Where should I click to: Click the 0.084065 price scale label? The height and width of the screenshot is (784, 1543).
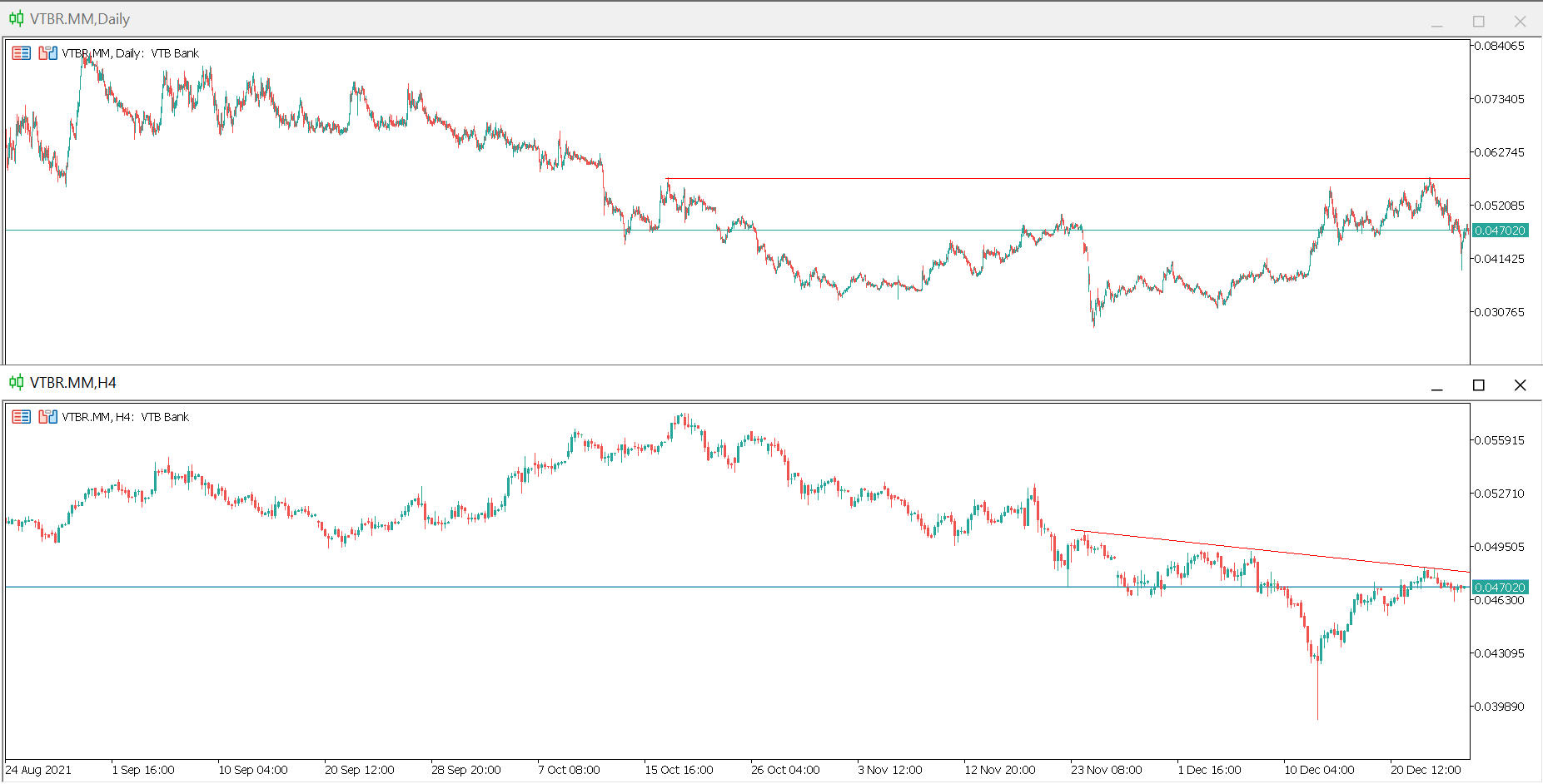(1500, 46)
